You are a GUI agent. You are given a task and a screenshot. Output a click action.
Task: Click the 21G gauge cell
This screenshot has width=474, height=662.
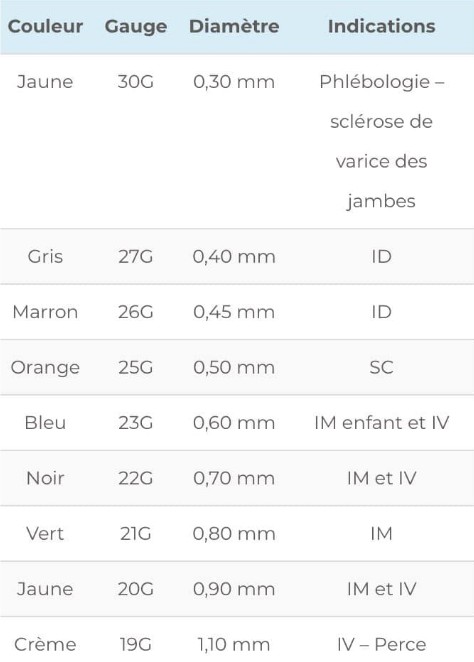tap(135, 534)
